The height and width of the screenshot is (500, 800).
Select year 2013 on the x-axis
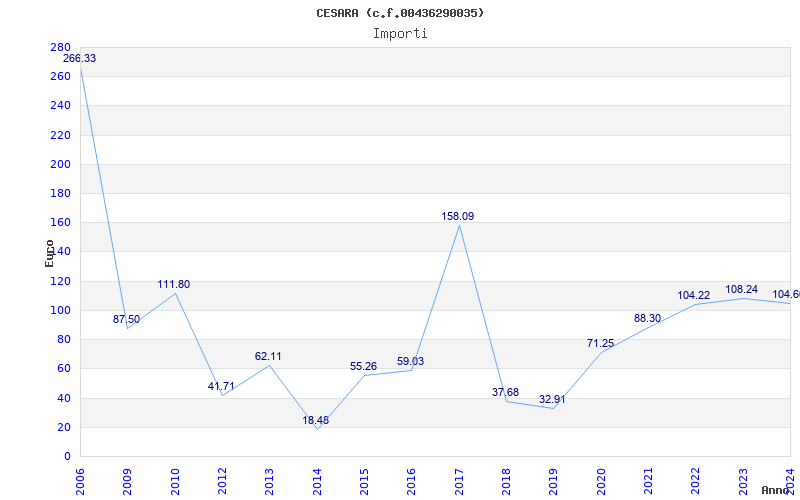click(269, 482)
